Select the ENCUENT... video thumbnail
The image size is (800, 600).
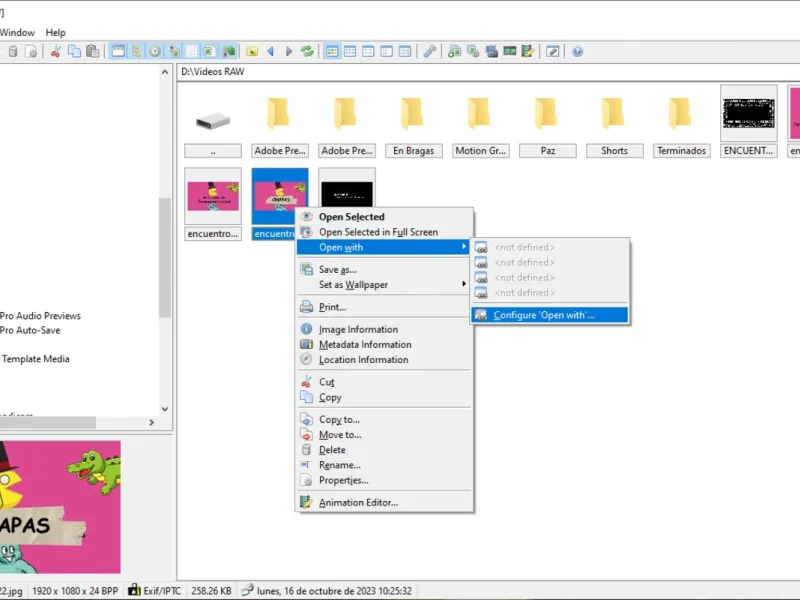tap(748, 122)
